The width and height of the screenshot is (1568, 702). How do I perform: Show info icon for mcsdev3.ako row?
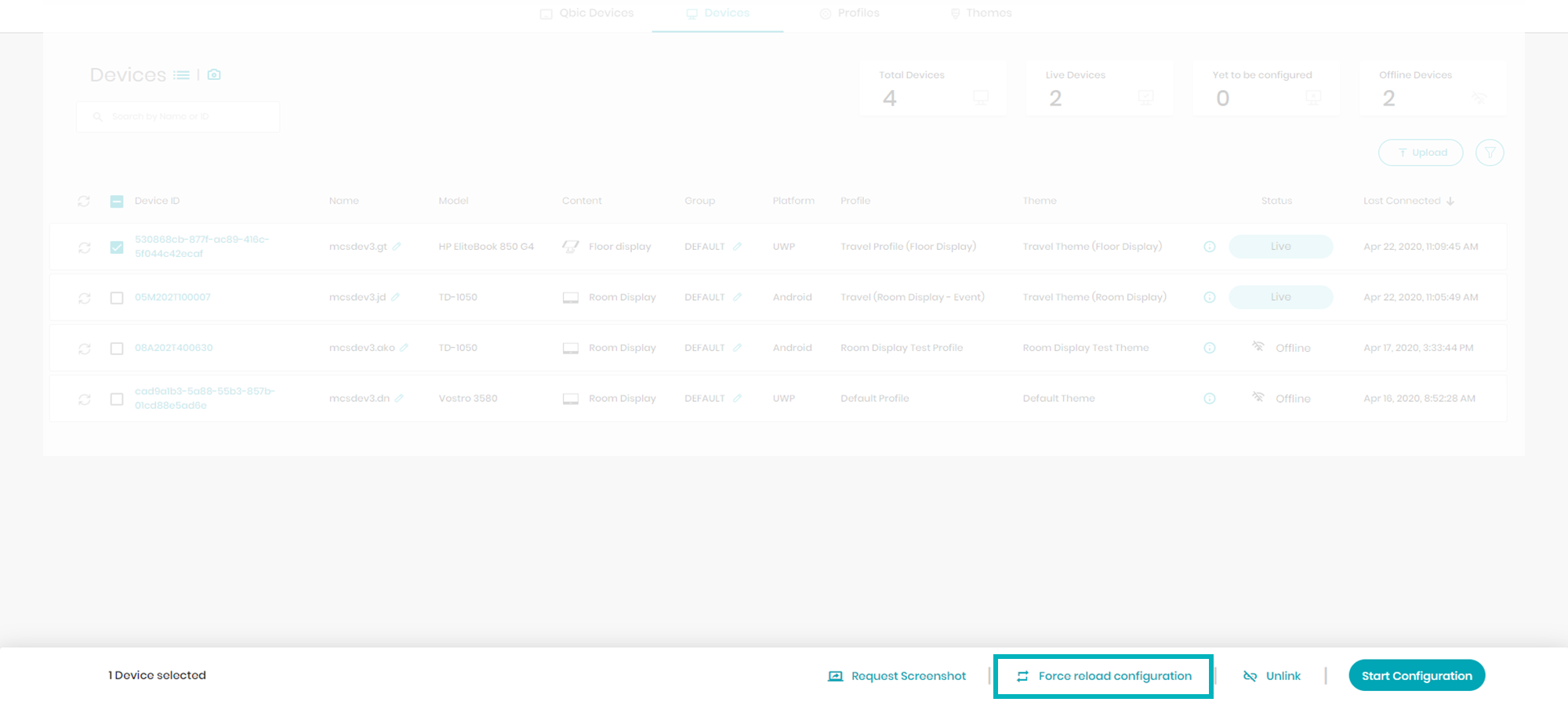(1210, 348)
